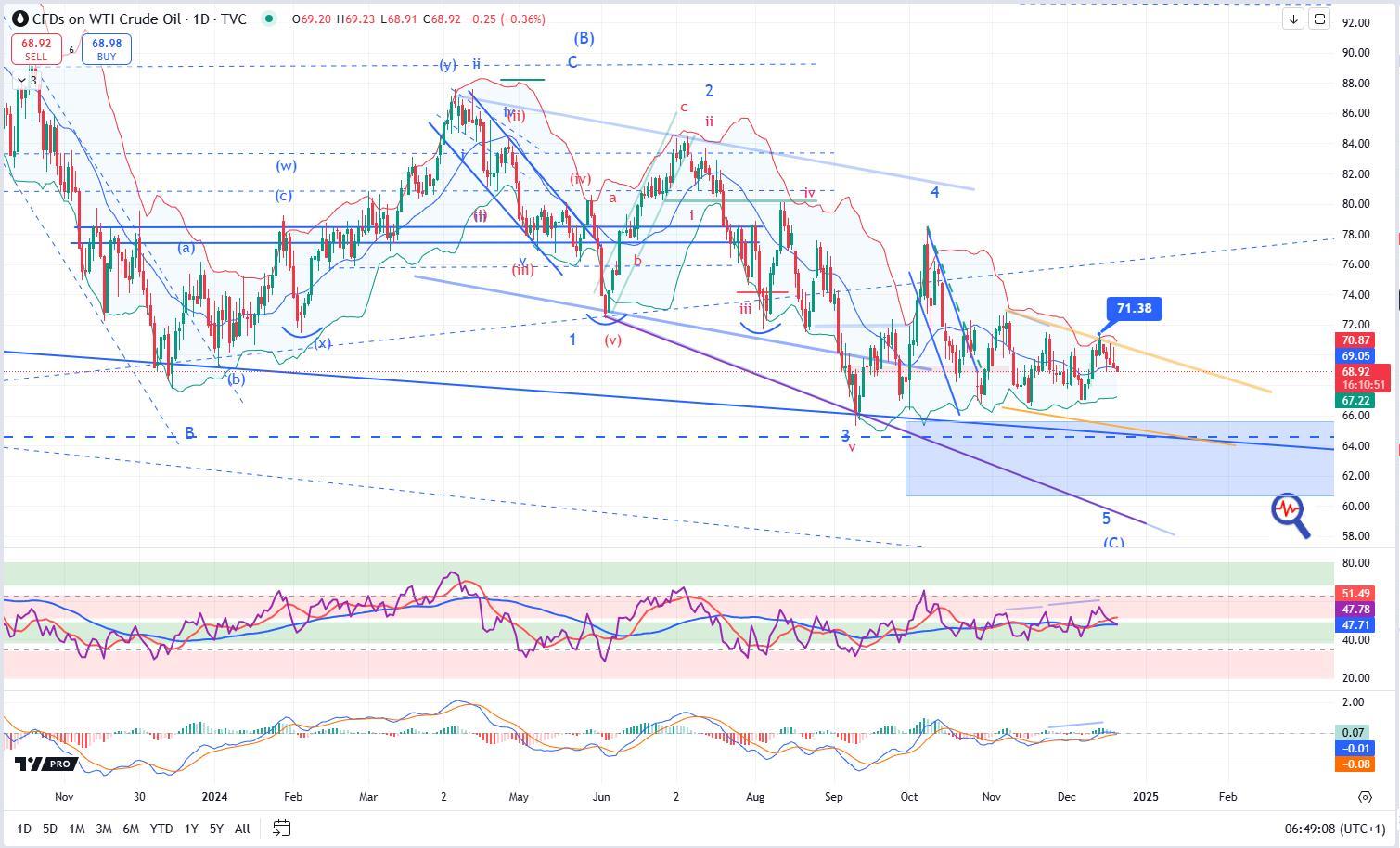Click the 71.38 price callout label
The image size is (1400, 848).
coord(1134,308)
